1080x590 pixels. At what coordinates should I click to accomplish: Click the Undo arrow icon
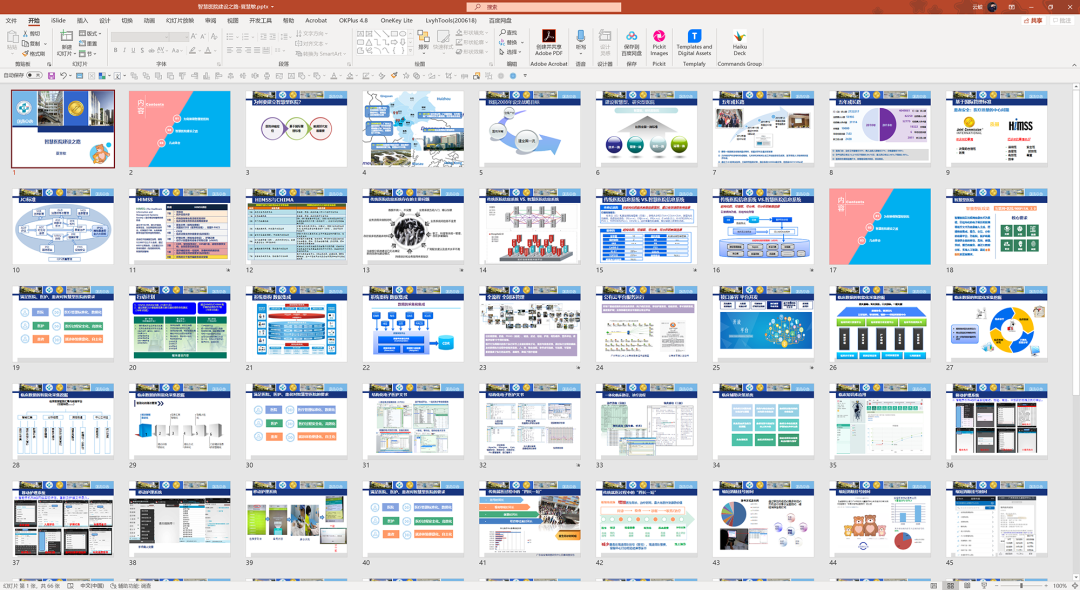pos(63,76)
